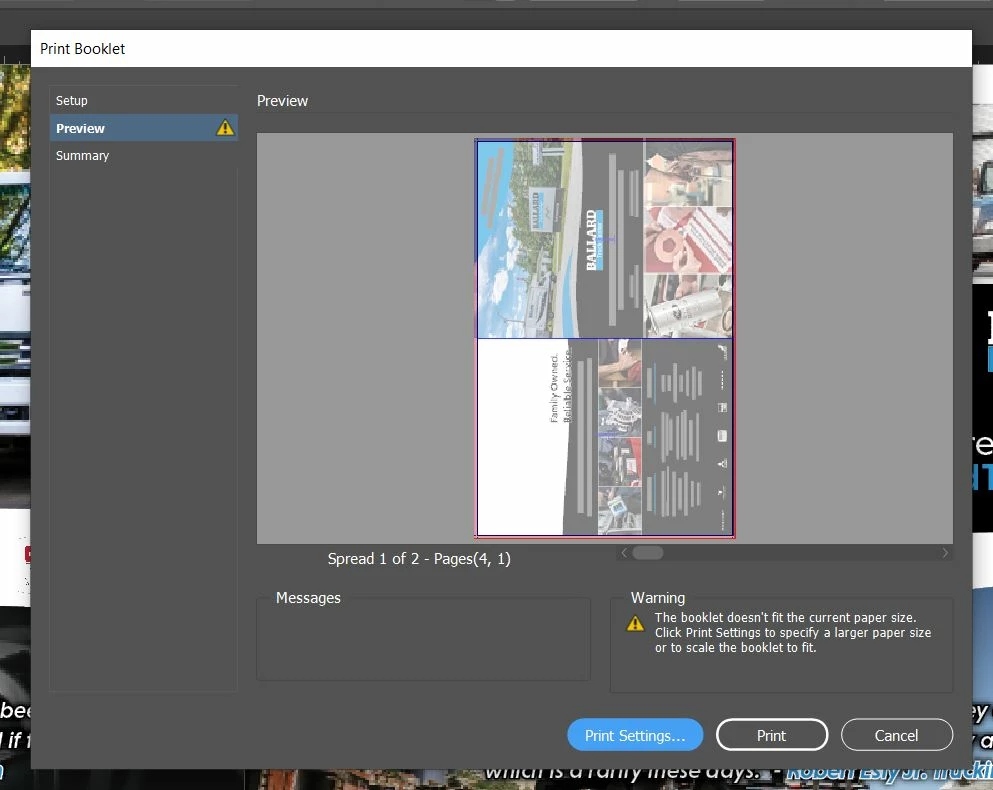Image resolution: width=993 pixels, height=790 pixels.
Task: Click the warning icon beside Preview in the sidebar
Action: [x=225, y=128]
